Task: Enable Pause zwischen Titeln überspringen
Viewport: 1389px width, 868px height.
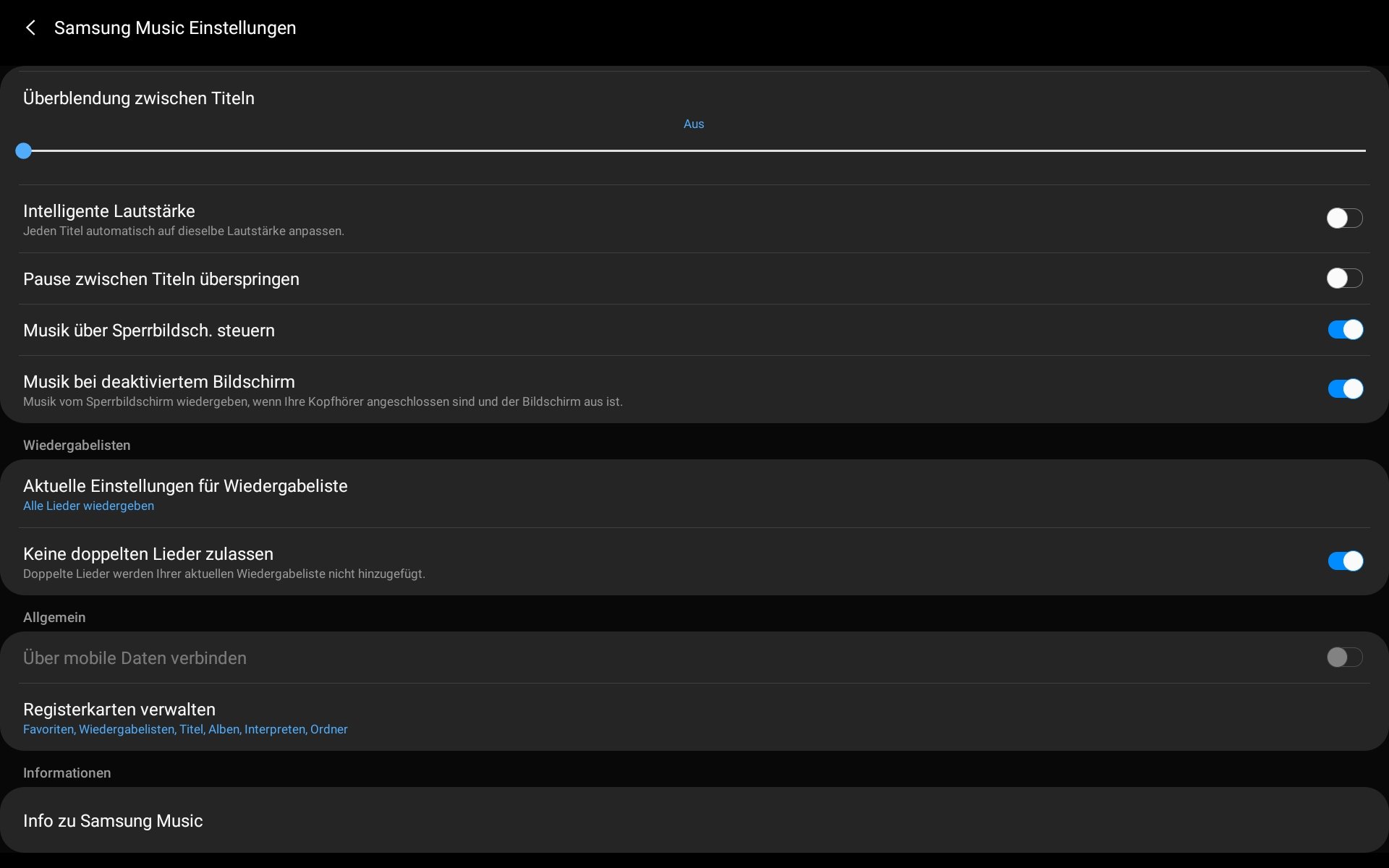Action: [1344, 278]
